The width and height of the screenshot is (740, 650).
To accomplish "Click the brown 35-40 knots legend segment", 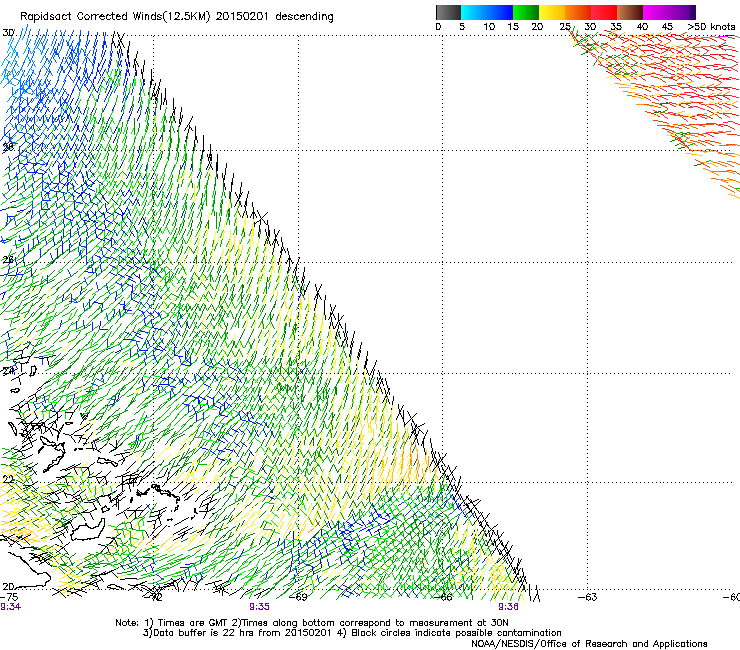I will 630,12.
